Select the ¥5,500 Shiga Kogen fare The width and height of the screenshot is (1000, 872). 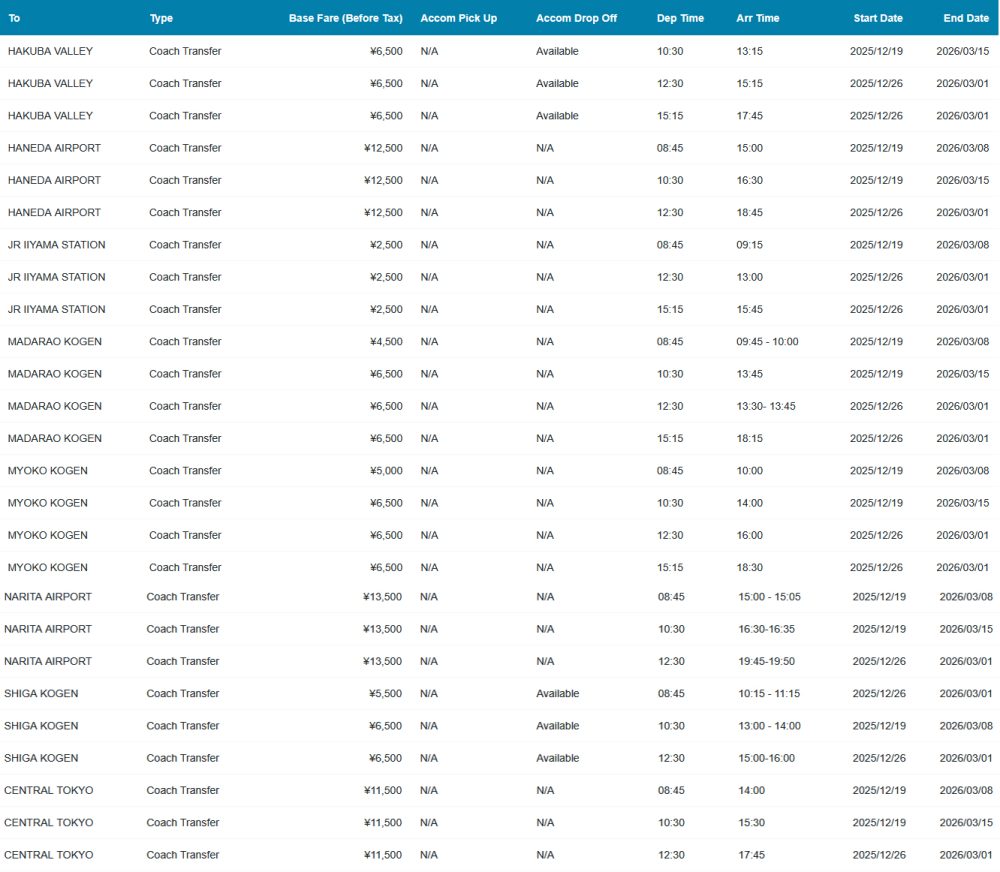384,694
